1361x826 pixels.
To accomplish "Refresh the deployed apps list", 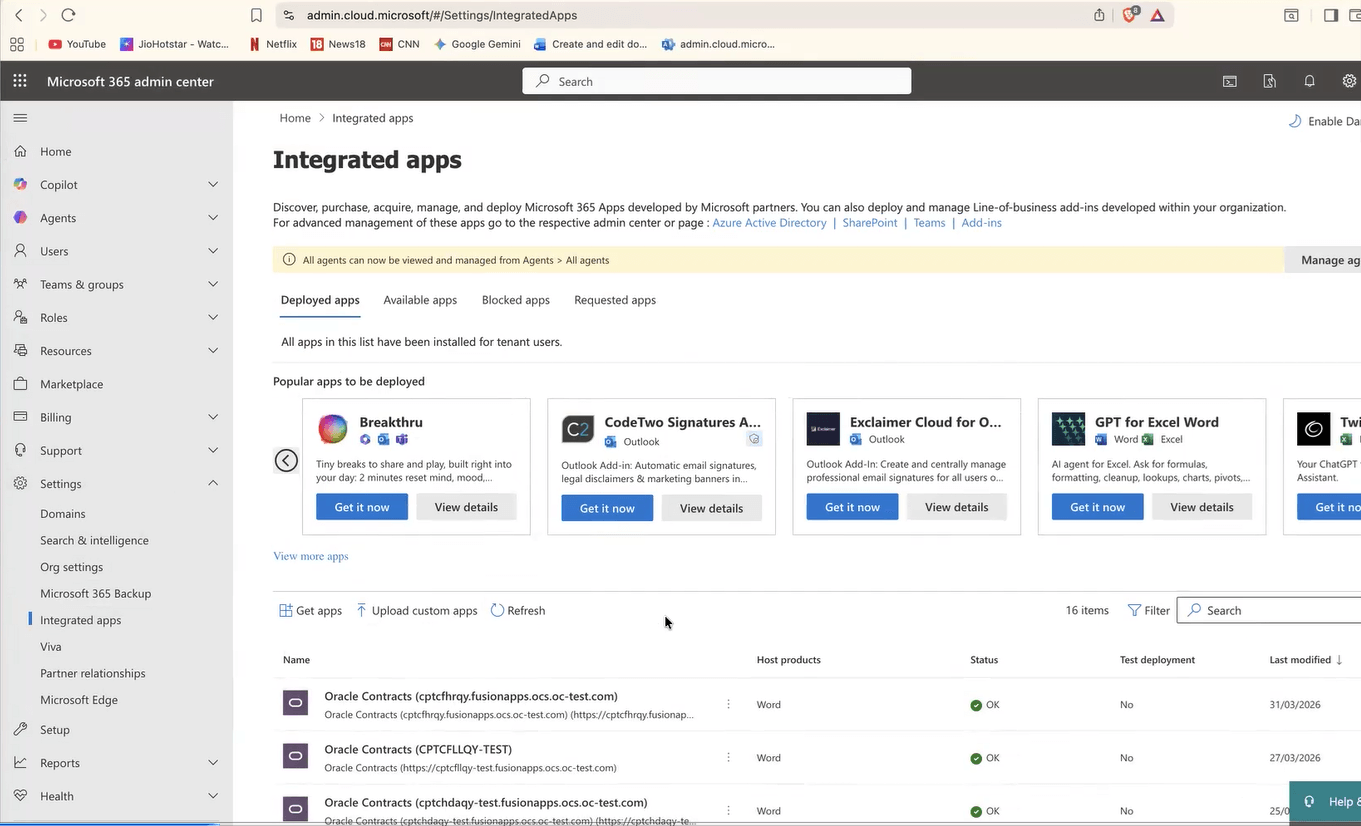I will point(497,610).
